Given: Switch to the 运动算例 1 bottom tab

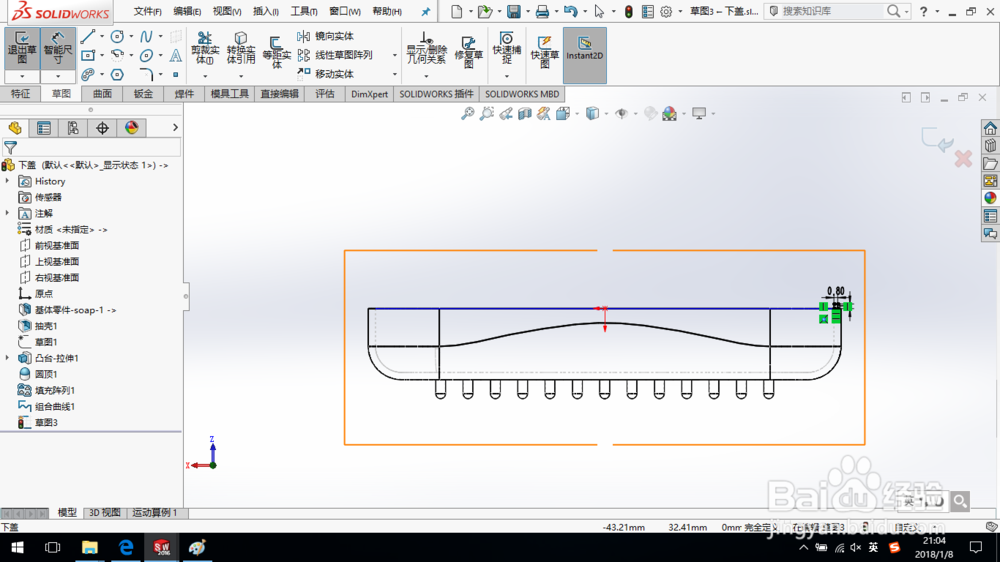Looking at the screenshot, I should tap(155, 512).
